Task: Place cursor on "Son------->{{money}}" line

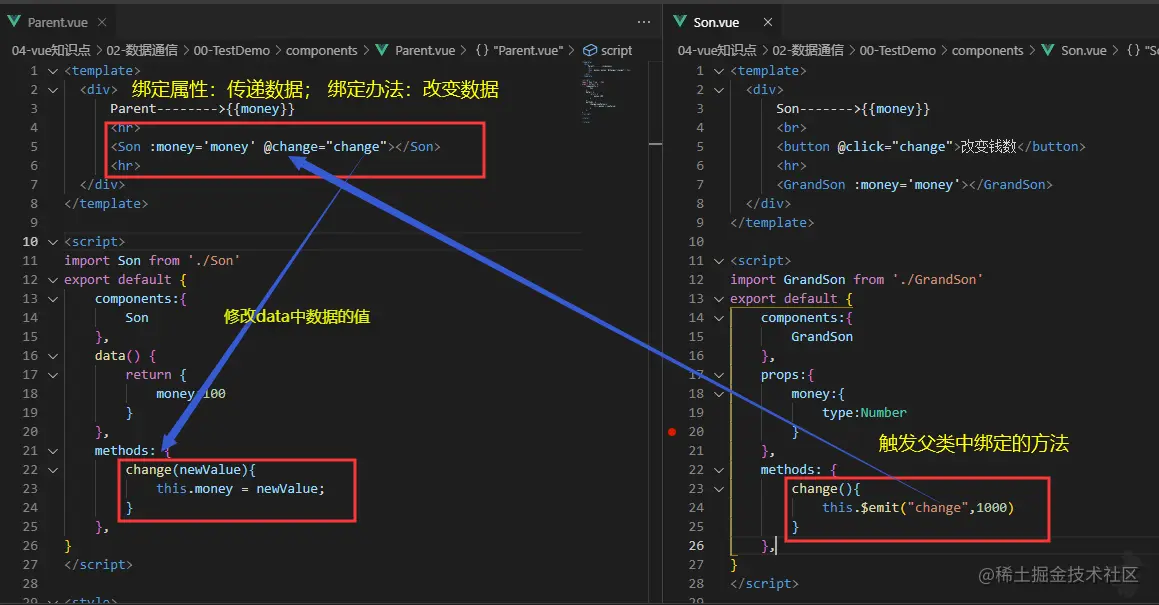Action: 853,109
